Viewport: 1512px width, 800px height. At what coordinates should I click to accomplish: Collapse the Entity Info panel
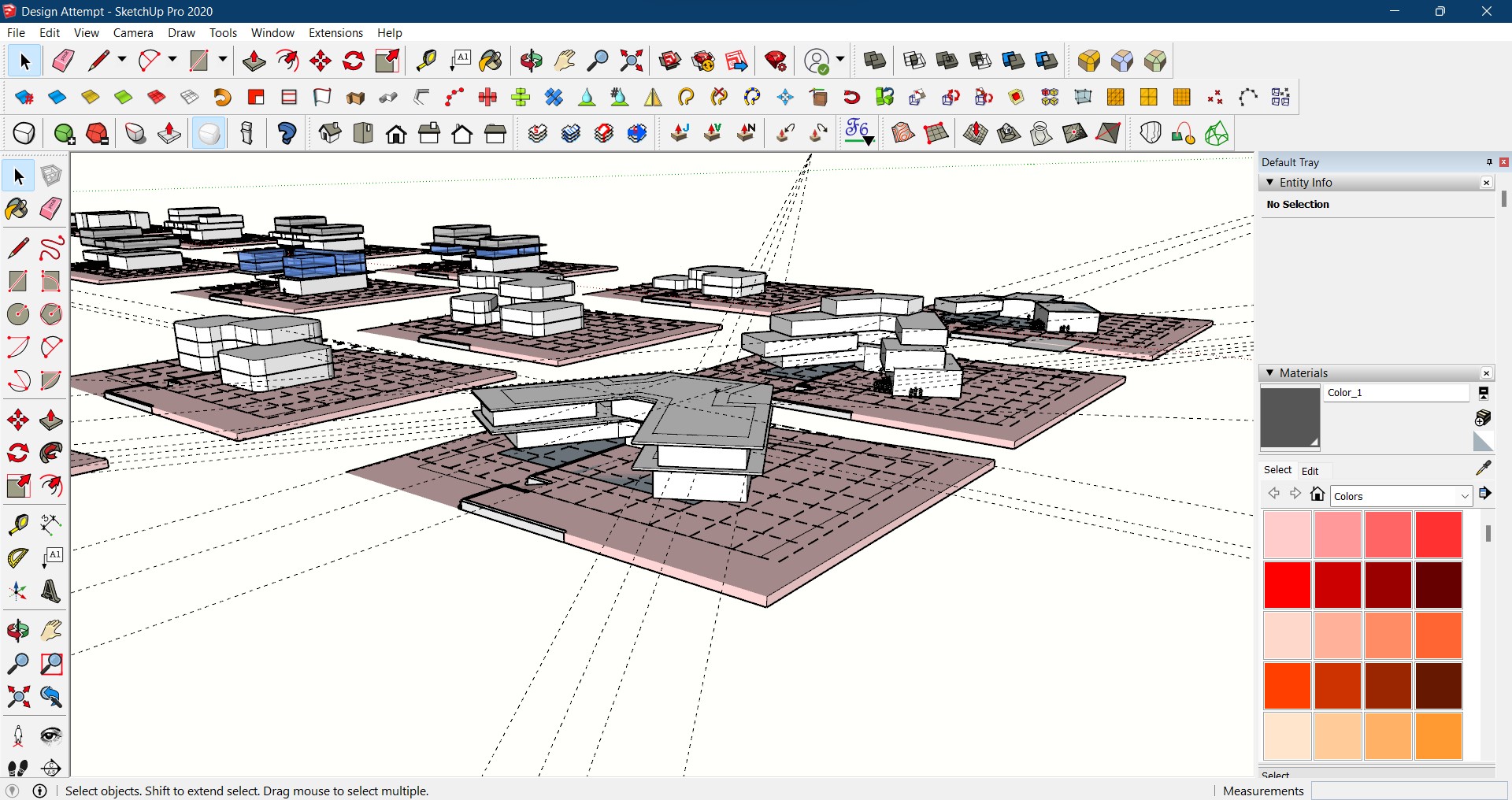(x=1270, y=183)
